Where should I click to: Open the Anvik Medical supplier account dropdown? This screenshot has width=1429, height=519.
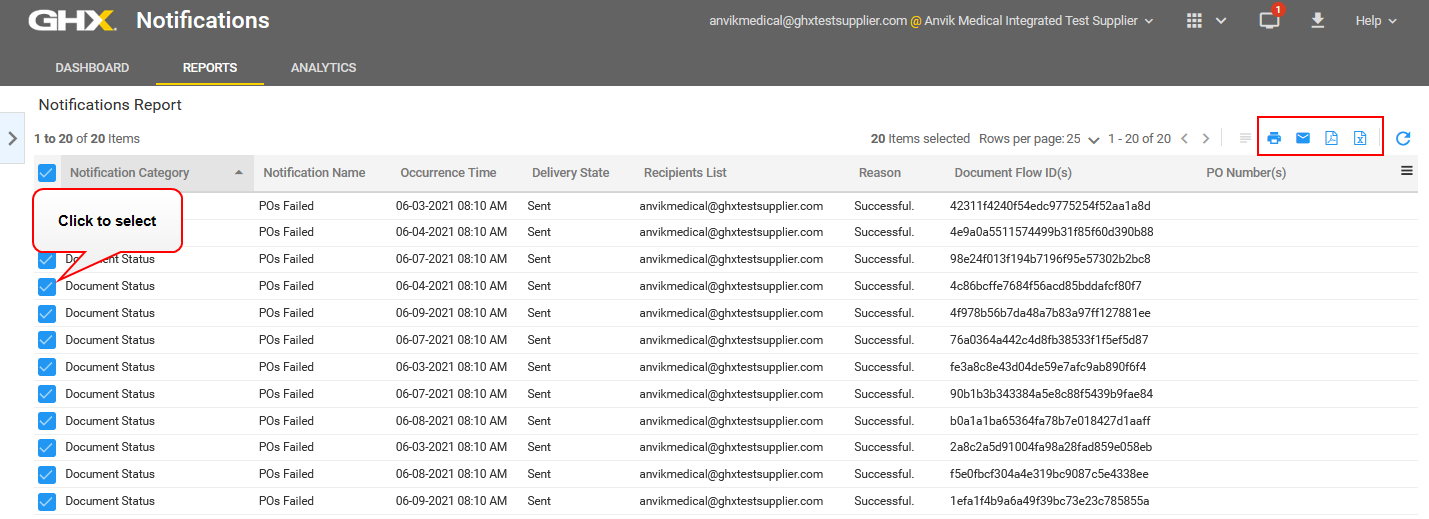pyautogui.click(x=1039, y=21)
